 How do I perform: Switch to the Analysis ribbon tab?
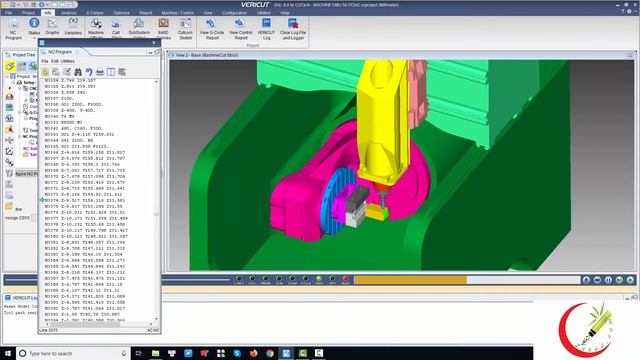(x=69, y=13)
